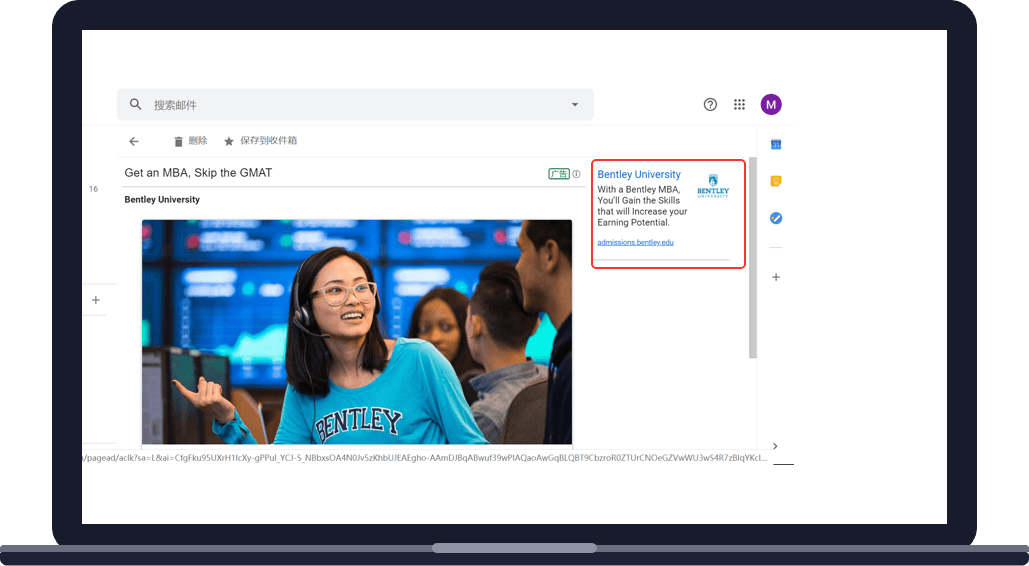
Task: Open the Bentley student ad image
Action: coord(357,332)
